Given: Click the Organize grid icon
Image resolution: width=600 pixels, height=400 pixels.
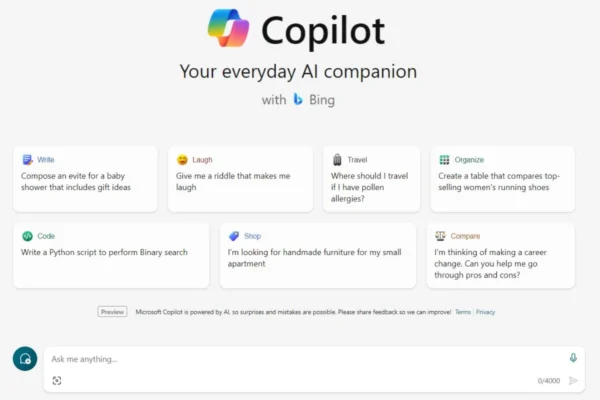Looking at the screenshot, I should coord(444,160).
